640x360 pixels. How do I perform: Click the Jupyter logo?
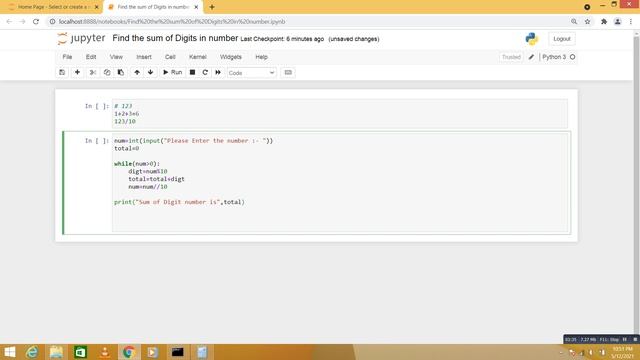click(81, 38)
